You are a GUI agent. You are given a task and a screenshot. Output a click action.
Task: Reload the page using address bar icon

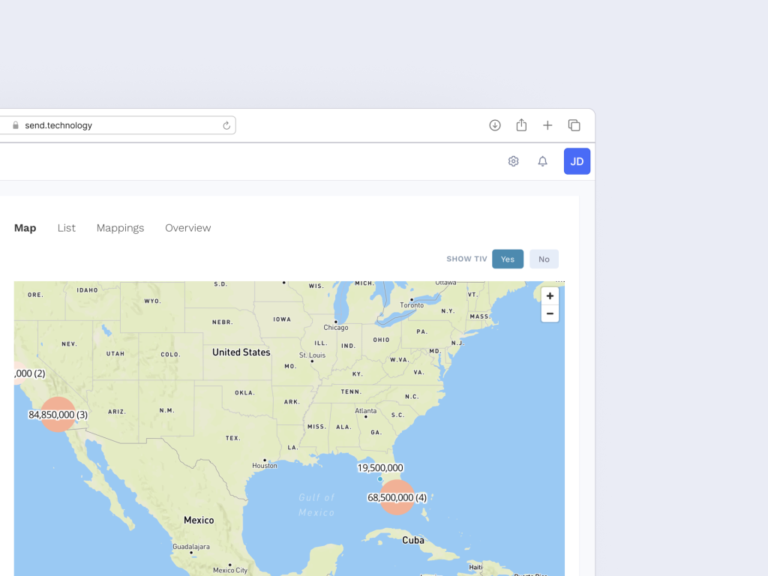pyautogui.click(x=227, y=126)
